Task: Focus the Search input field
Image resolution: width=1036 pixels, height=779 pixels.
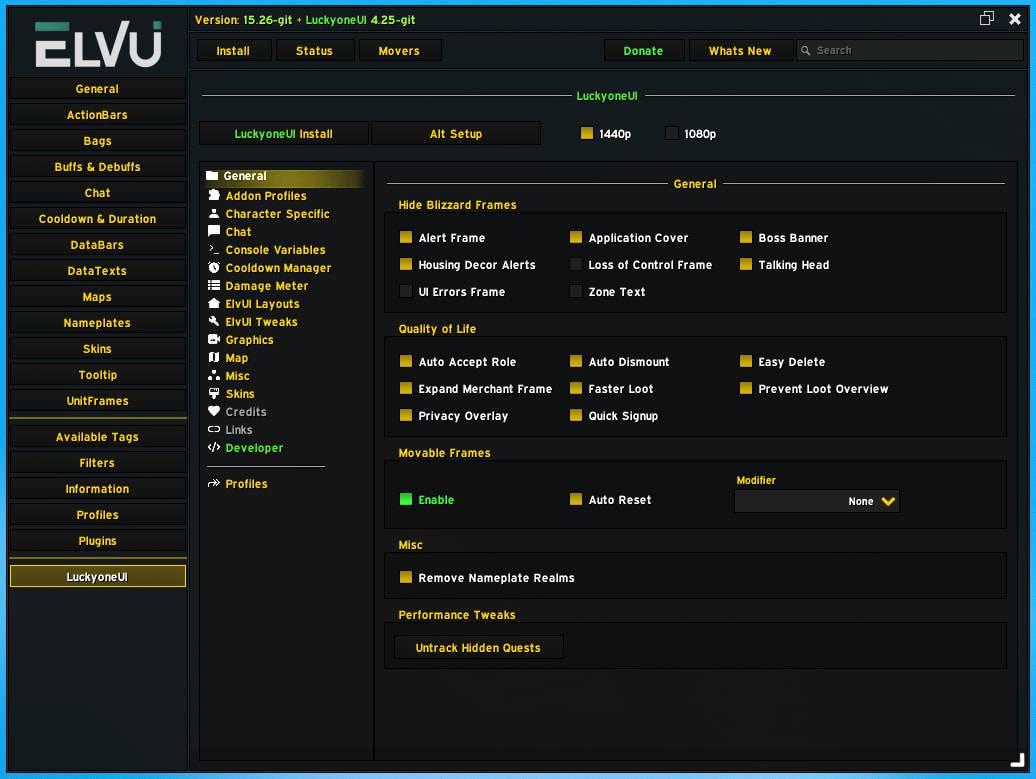Action: (910, 50)
